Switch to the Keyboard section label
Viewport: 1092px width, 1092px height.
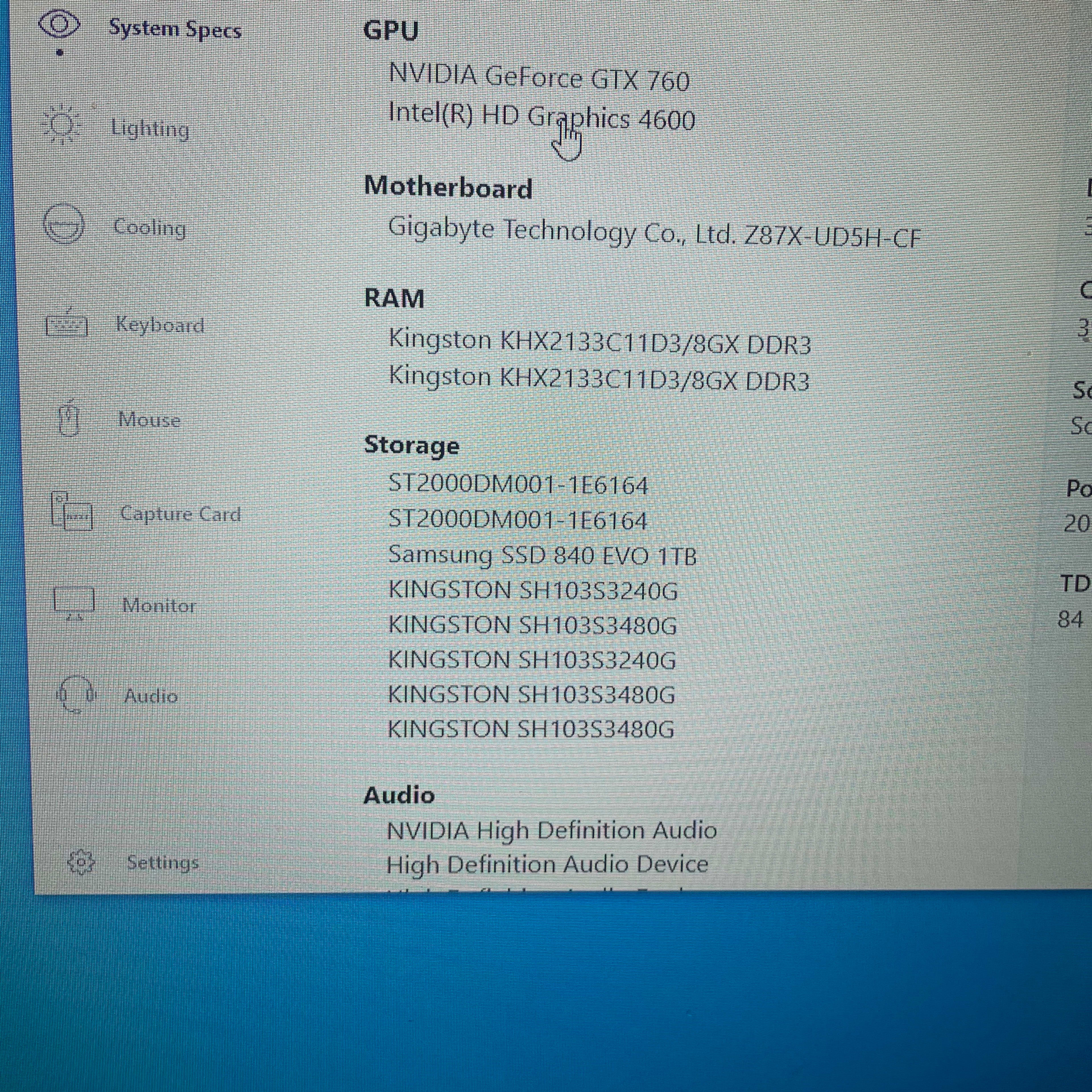pos(160,325)
